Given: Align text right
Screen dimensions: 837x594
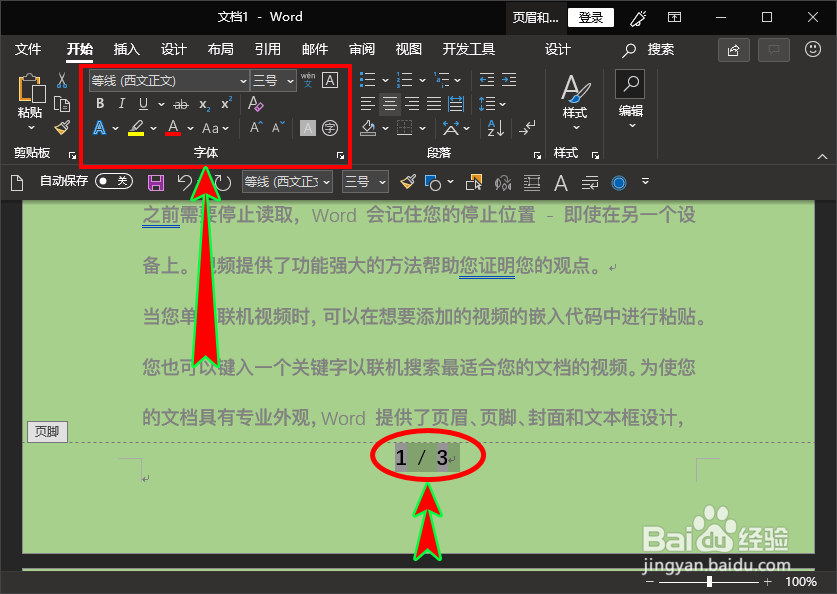Looking at the screenshot, I should (x=412, y=104).
